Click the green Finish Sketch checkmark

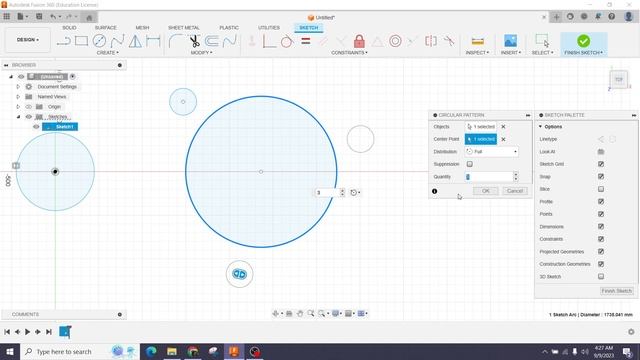(583, 41)
